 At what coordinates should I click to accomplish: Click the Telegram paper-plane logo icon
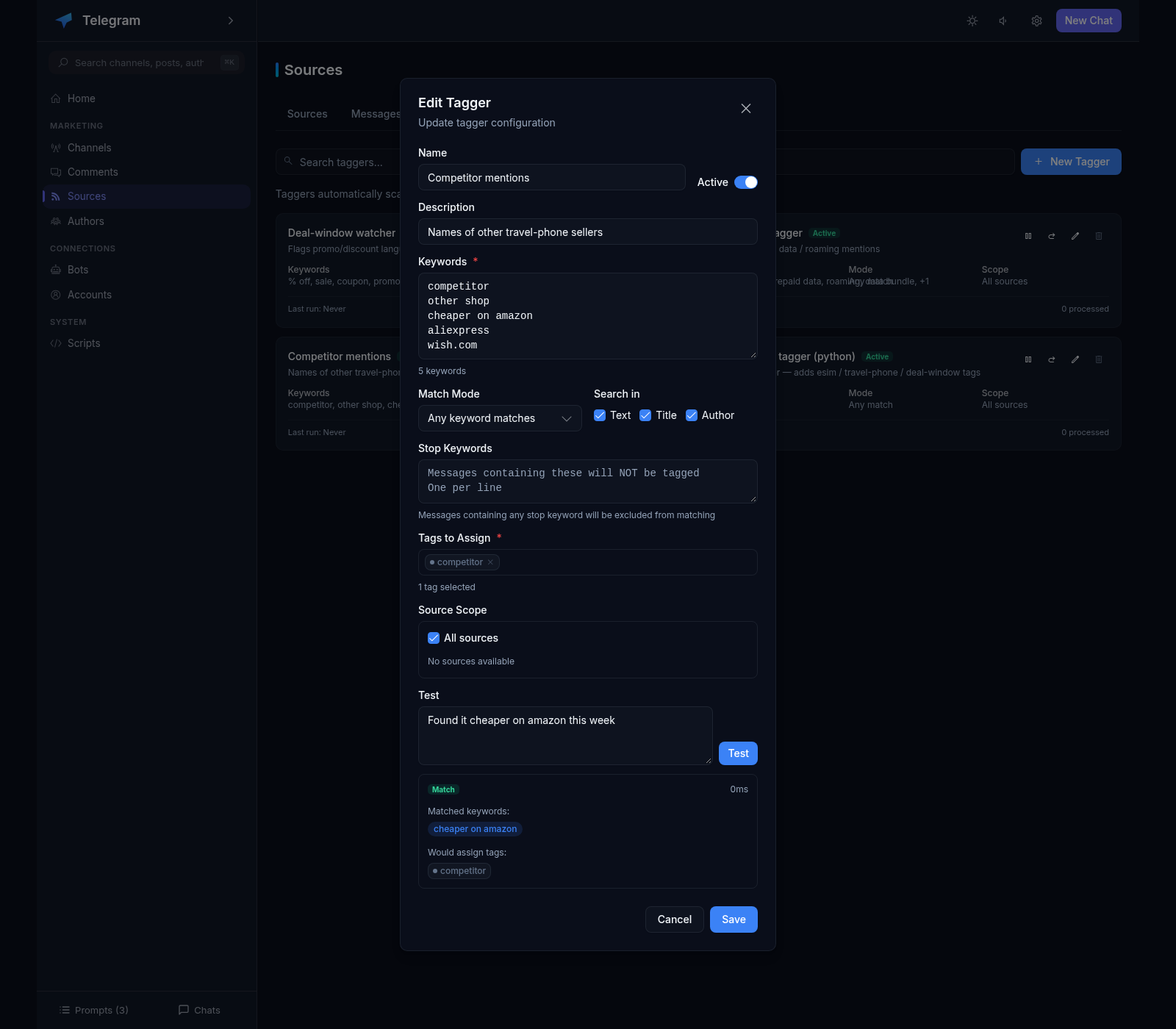(64, 21)
